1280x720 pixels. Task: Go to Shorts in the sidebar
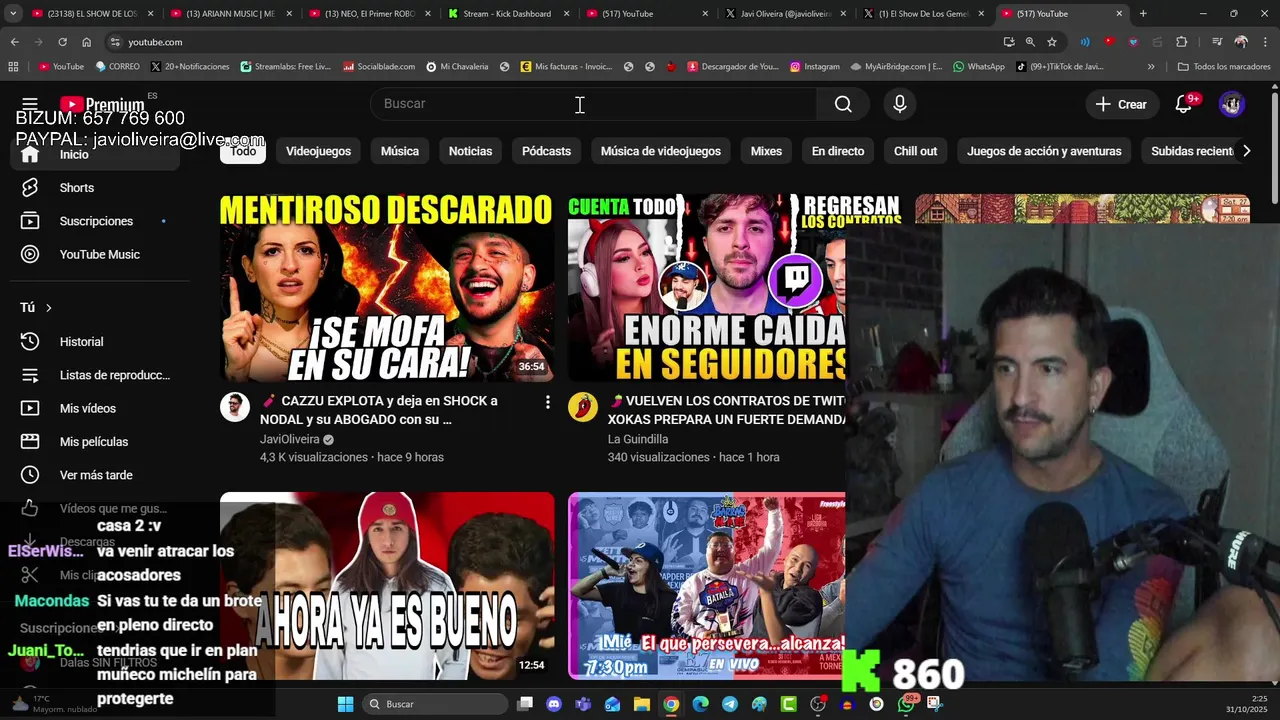(76, 188)
